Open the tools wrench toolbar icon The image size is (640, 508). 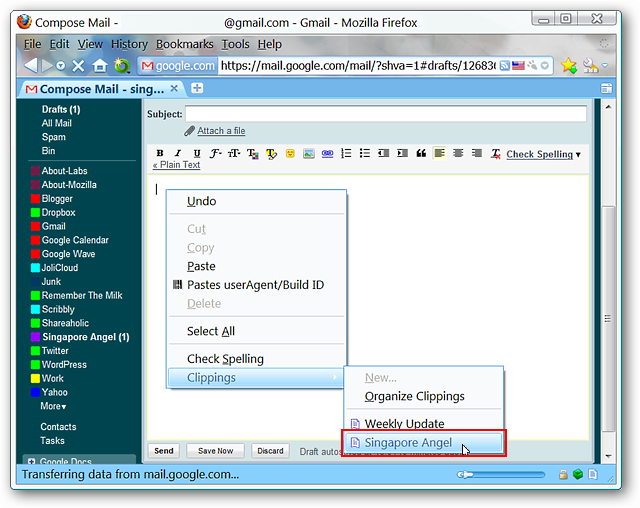590,65
